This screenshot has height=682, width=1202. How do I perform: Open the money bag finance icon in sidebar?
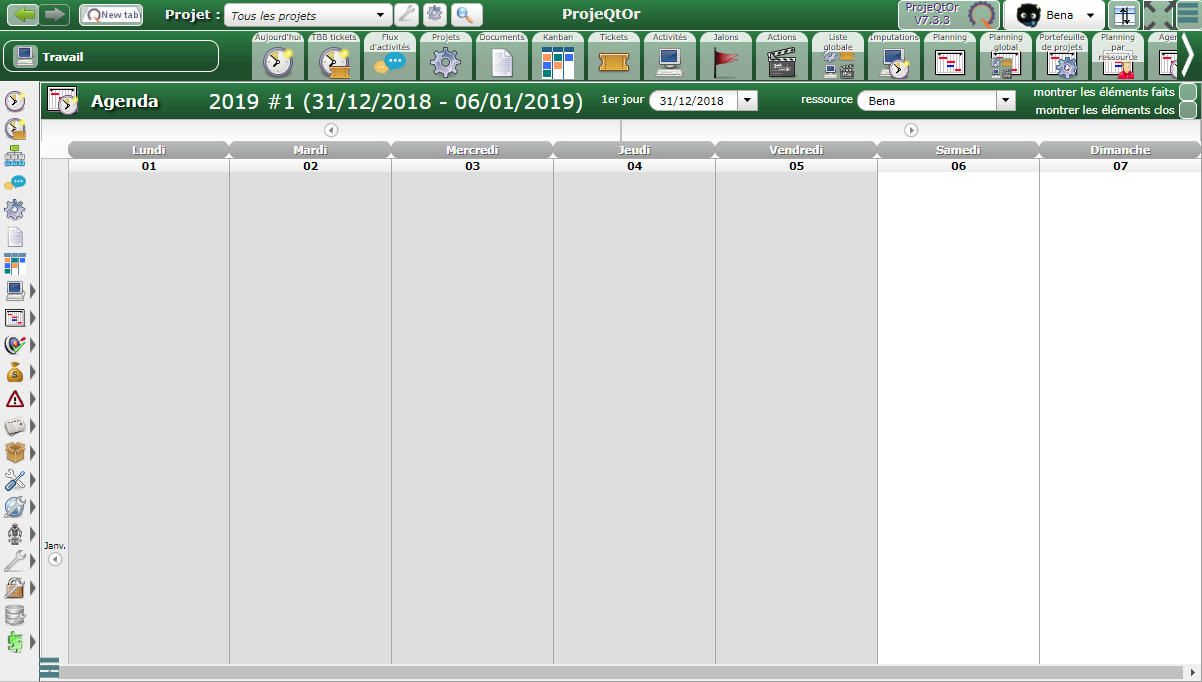pyautogui.click(x=15, y=372)
